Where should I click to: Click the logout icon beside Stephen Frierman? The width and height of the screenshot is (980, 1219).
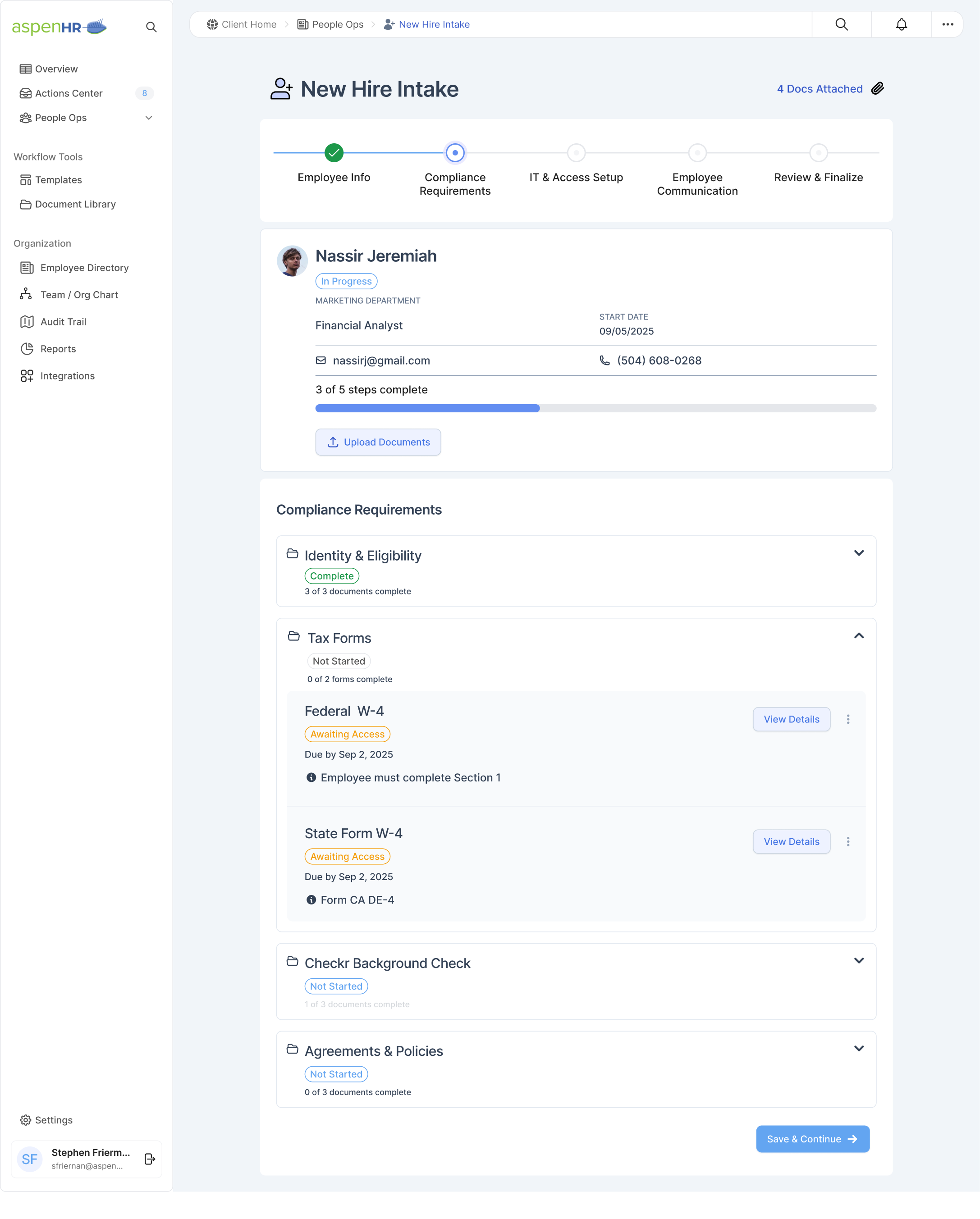(x=150, y=1159)
